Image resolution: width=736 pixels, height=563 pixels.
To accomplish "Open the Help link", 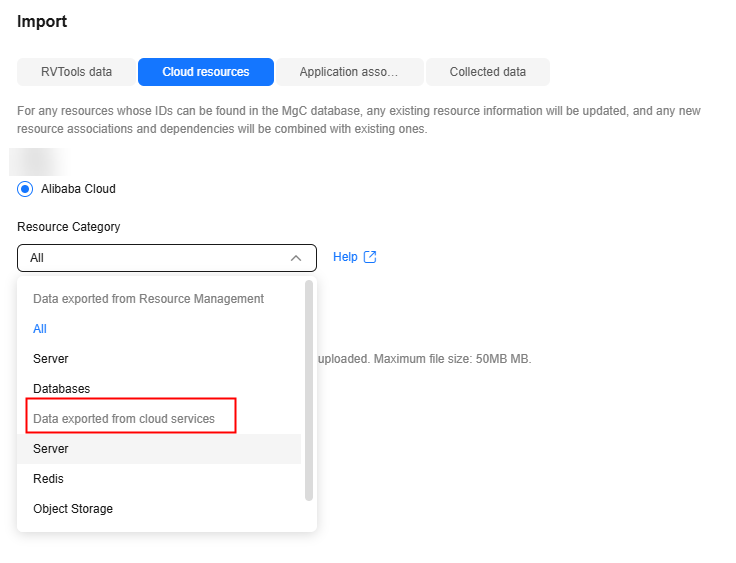I will (345, 257).
